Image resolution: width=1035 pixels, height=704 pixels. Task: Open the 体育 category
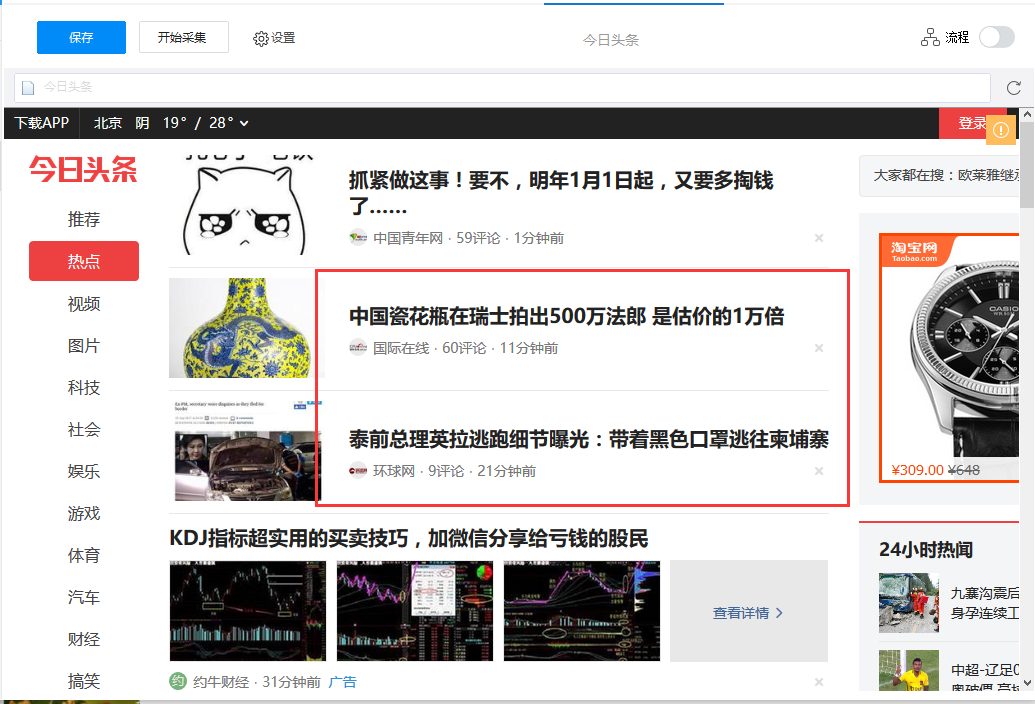(84, 556)
